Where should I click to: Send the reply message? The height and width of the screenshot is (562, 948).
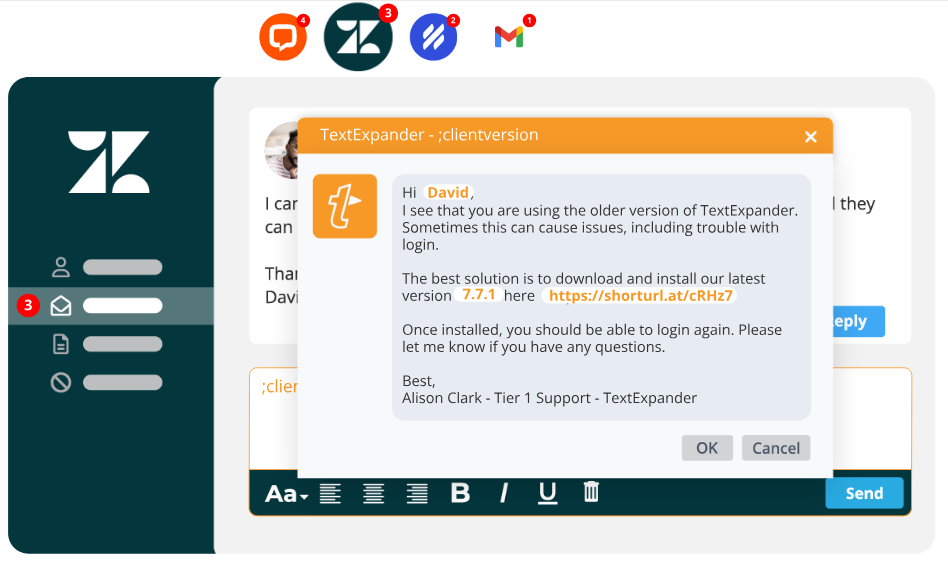(x=864, y=493)
